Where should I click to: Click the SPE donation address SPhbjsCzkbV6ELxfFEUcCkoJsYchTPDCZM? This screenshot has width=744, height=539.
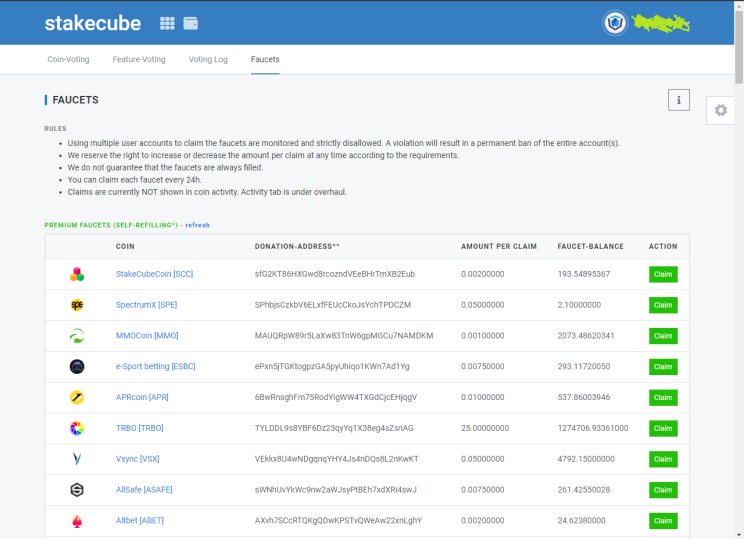pyautogui.click(x=333, y=305)
